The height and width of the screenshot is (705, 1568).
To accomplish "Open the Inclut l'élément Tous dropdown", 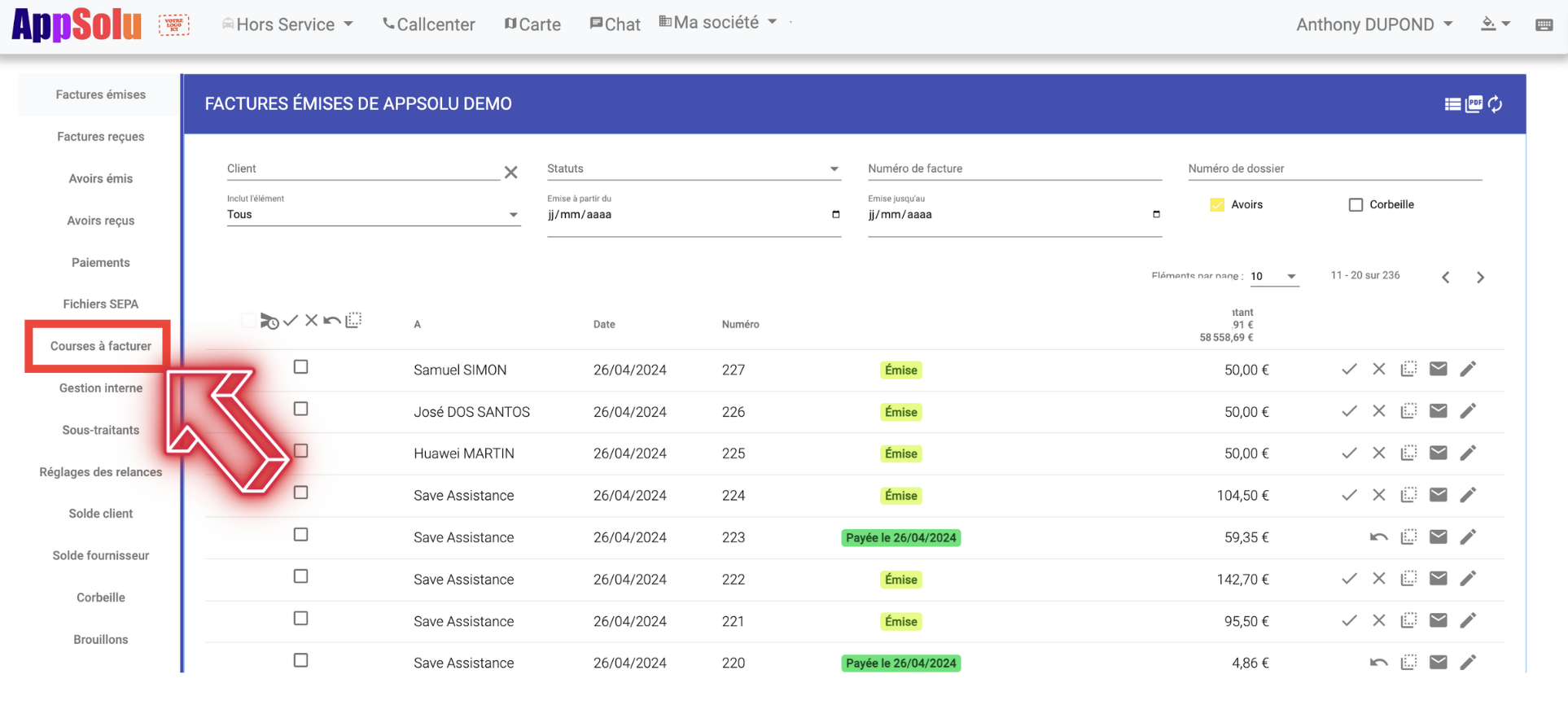I will pos(373,215).
